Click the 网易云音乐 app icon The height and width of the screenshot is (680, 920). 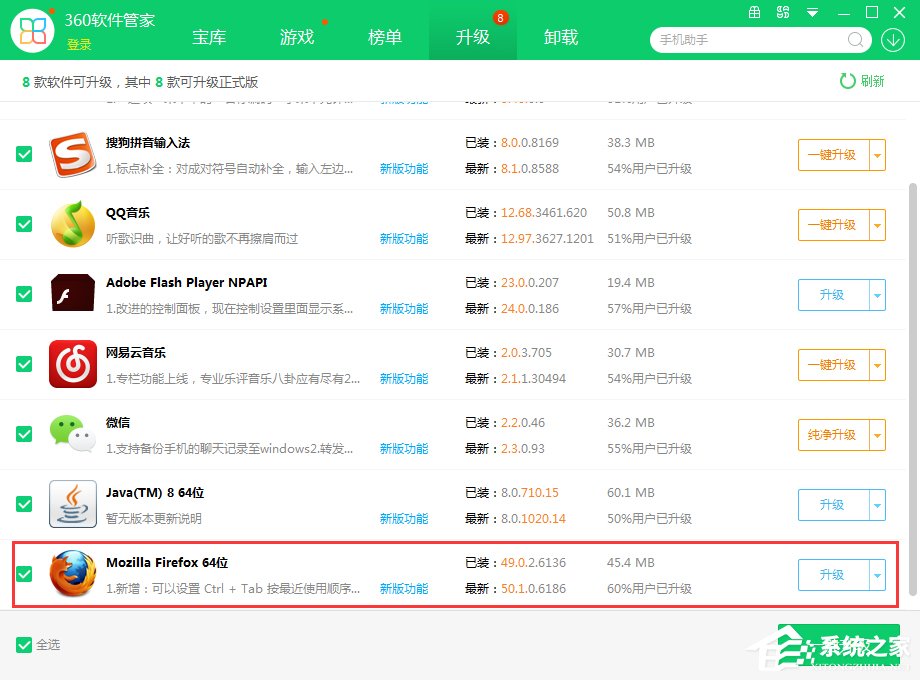(71, 364)
